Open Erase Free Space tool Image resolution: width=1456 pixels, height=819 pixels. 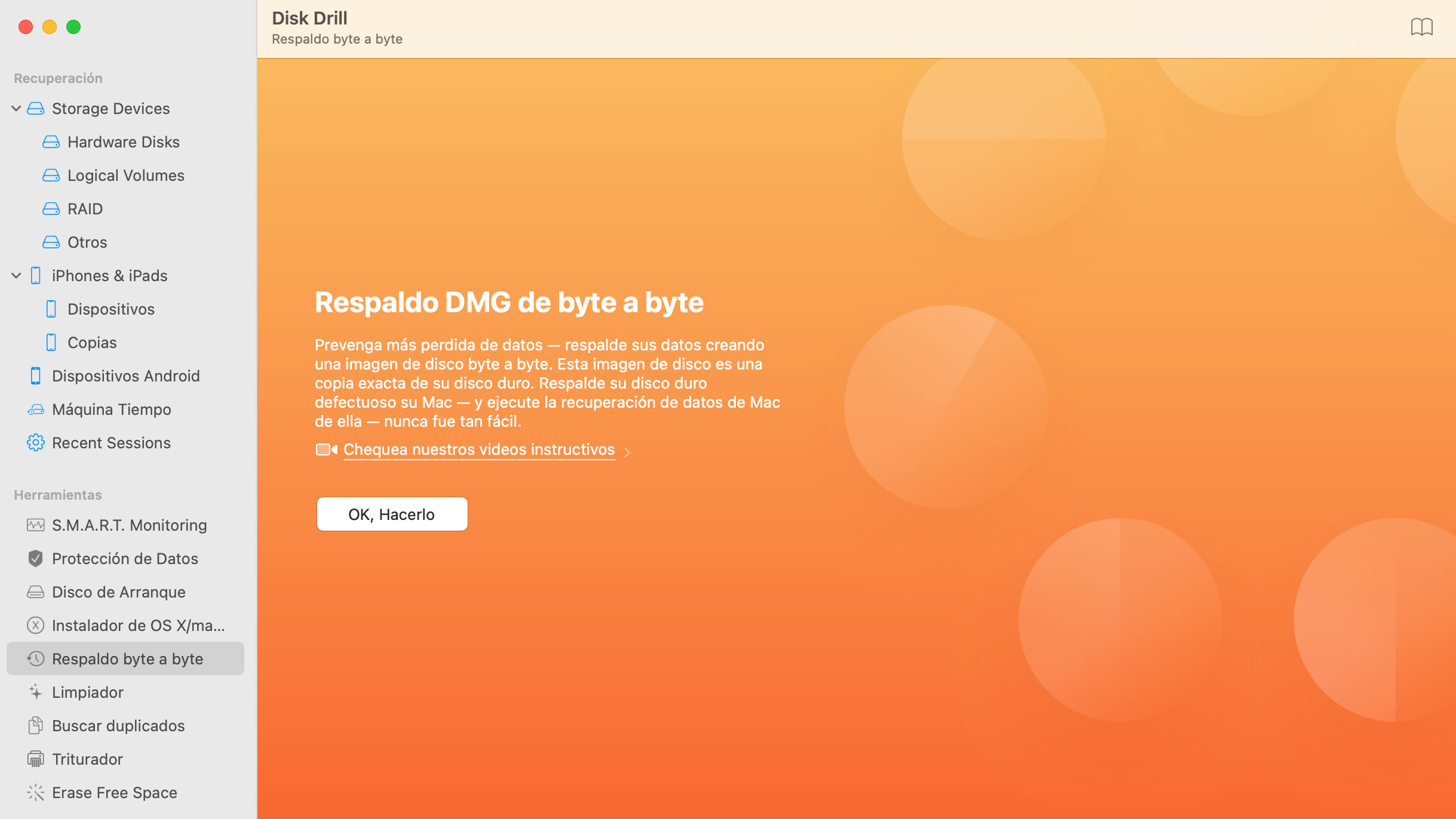pos(114,792)
